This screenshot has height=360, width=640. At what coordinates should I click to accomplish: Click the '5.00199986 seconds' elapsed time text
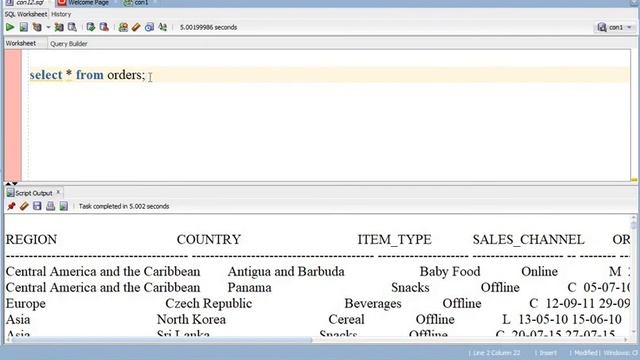[209, 27]
